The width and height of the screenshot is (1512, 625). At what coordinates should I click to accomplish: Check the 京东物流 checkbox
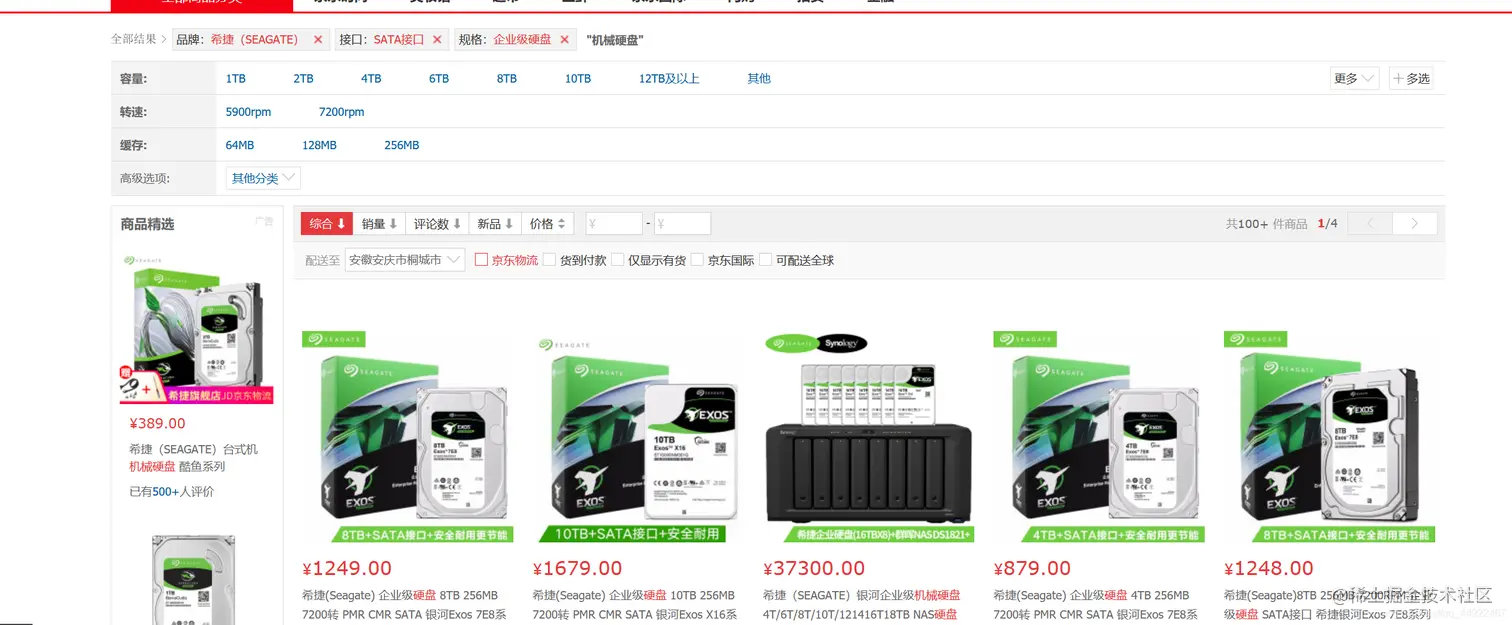pos(481,260)
